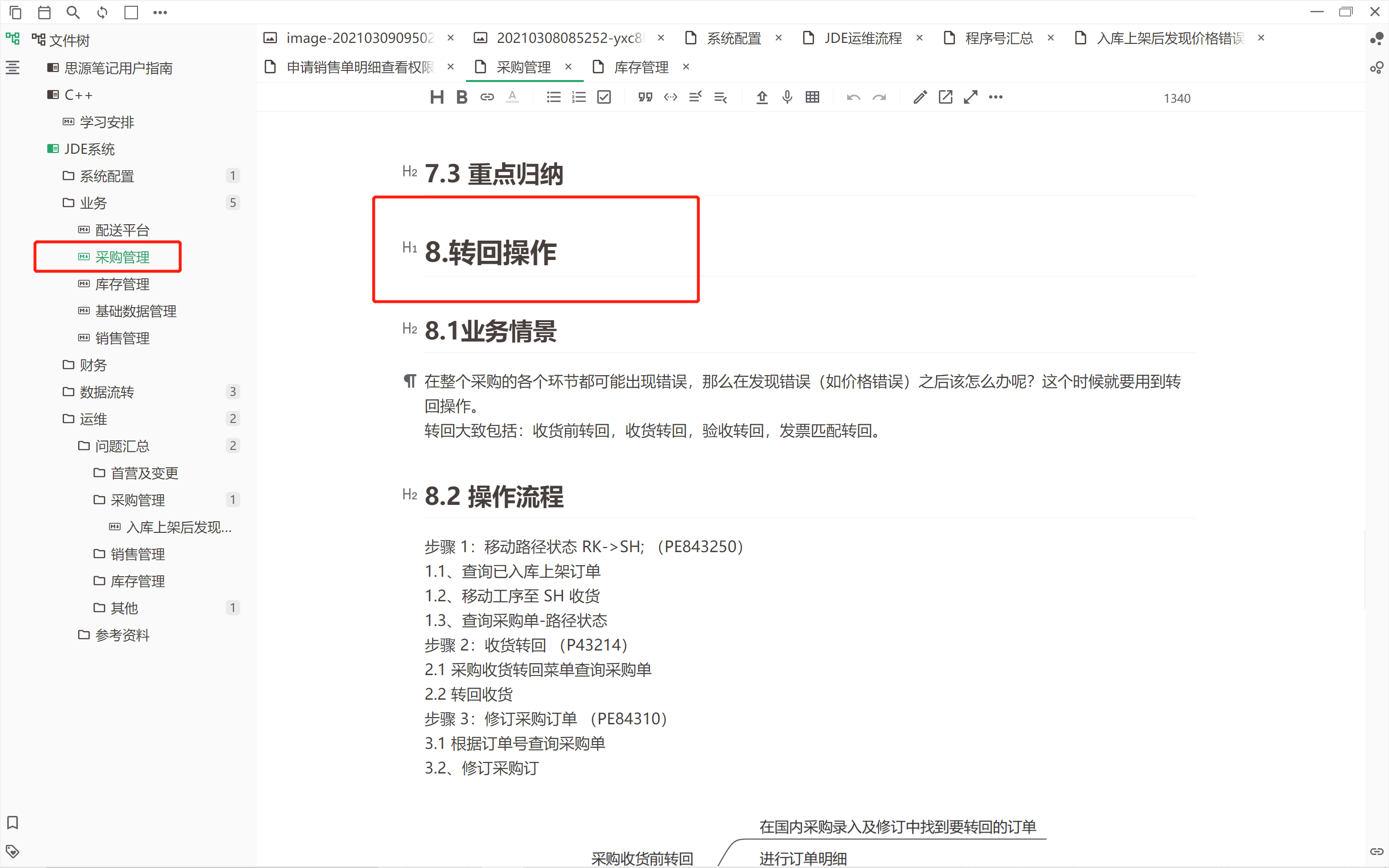
Task: Click the quote block icon
Action: (x=645, y=97)
